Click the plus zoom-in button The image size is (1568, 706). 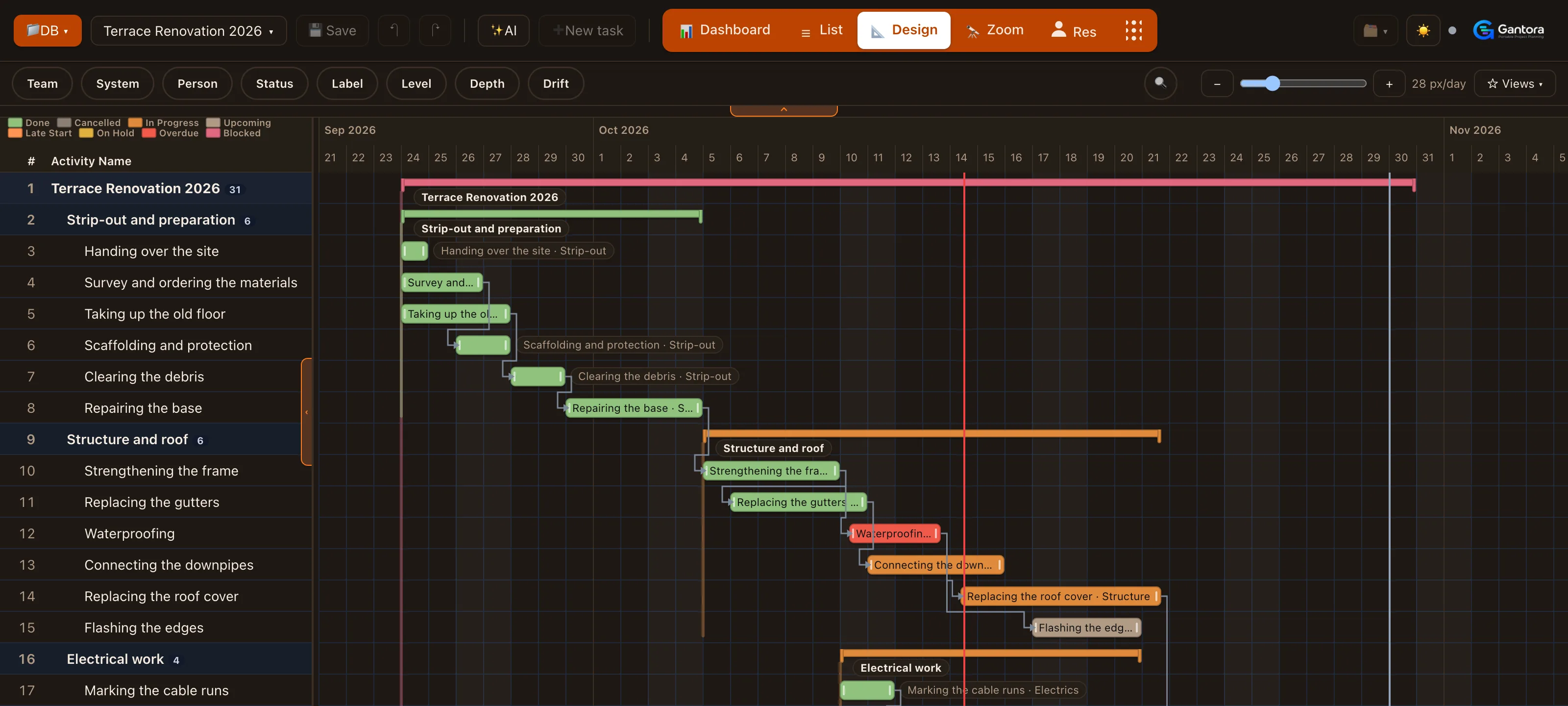[1389, 83]
